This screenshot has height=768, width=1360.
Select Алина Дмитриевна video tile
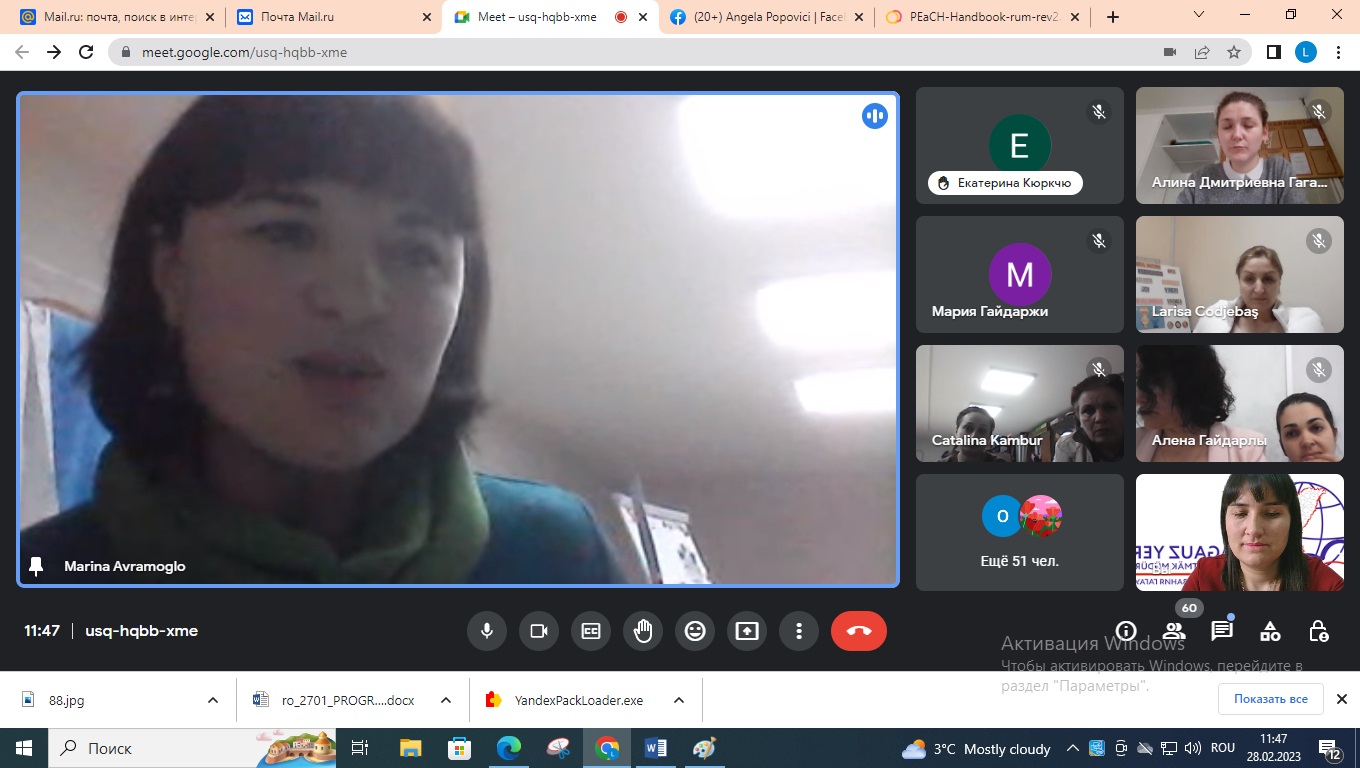pos(1240,146)
